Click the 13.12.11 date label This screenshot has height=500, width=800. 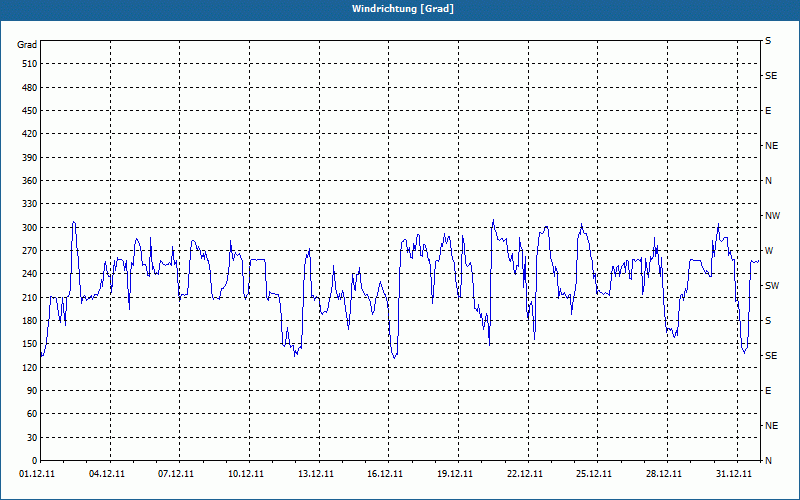click(316, 474)
